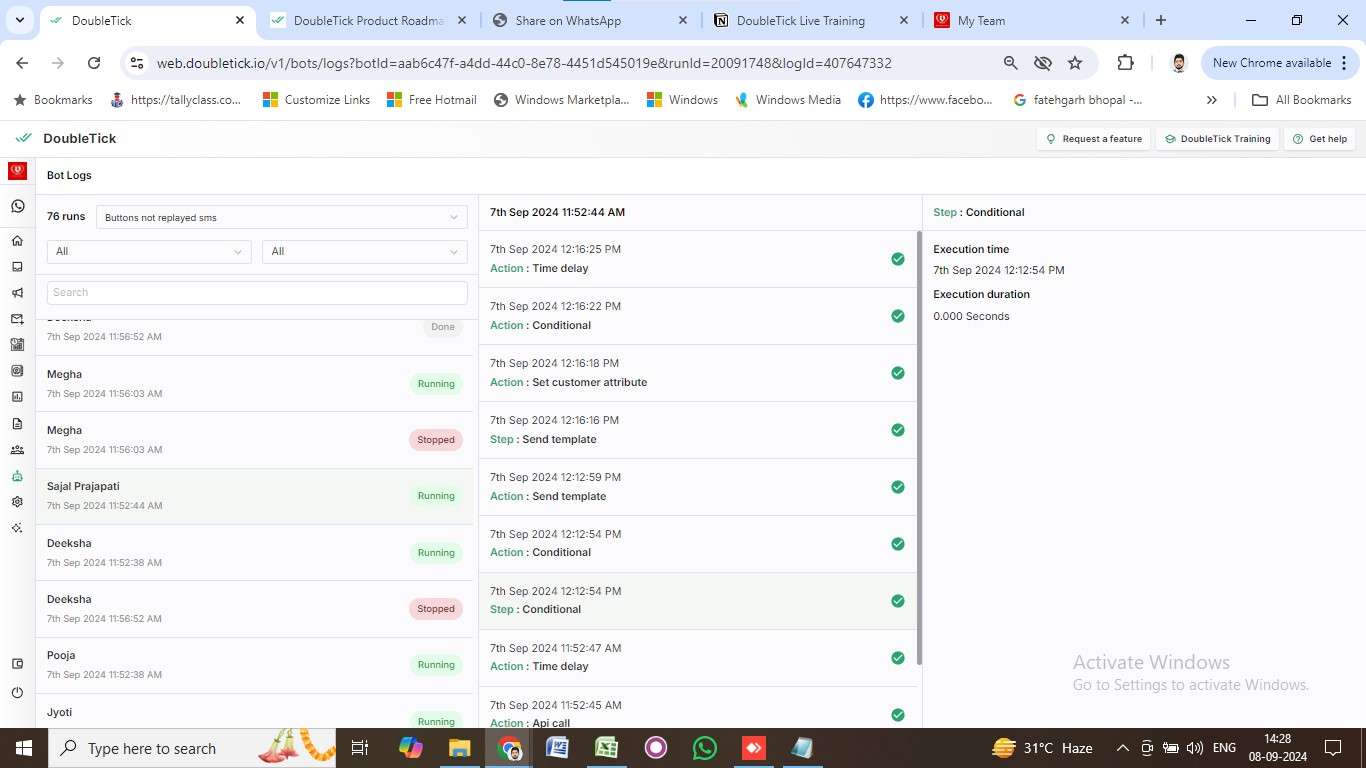
Task: Click green check on Set customer attribute row
Action: 898,373
